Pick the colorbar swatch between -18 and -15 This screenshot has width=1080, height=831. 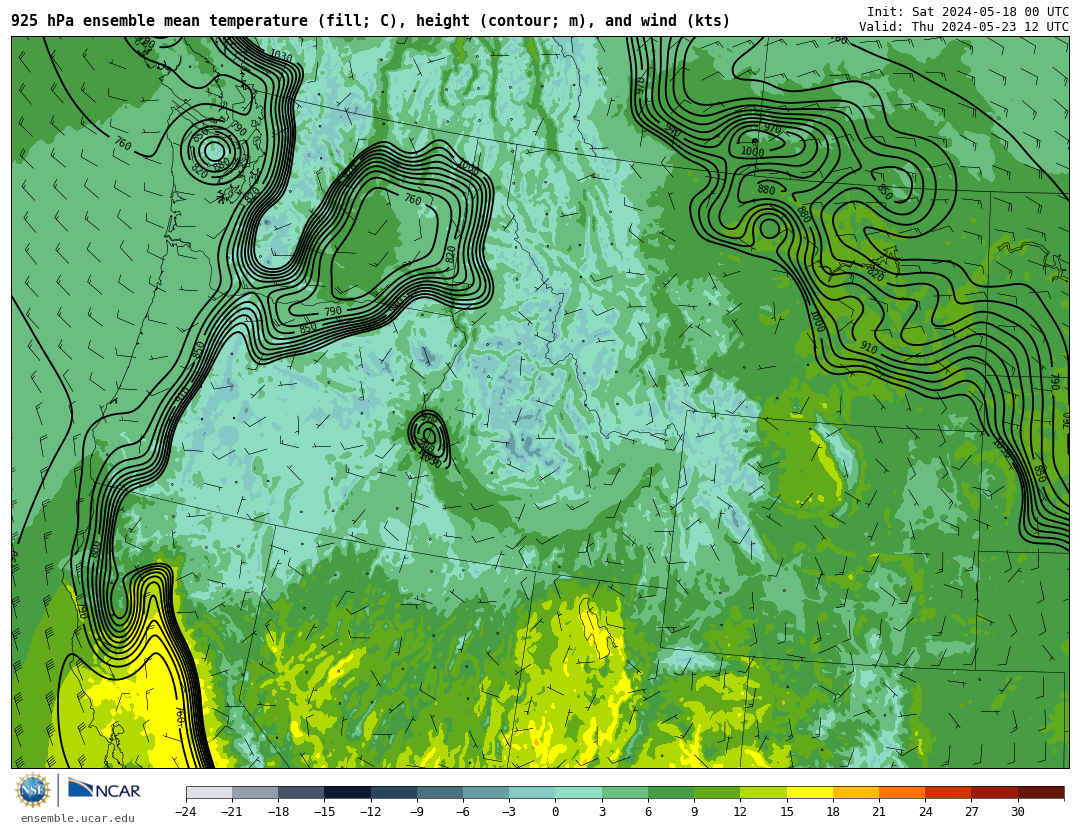[x=302, y=792]
